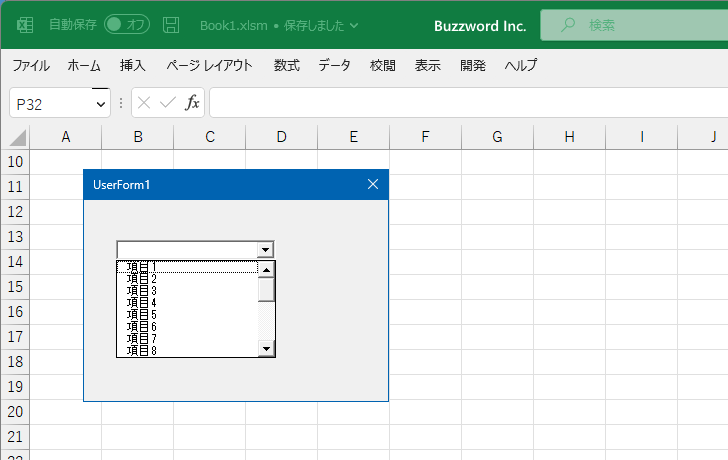Select column G header
728x460 pixels.
[498, 137]
